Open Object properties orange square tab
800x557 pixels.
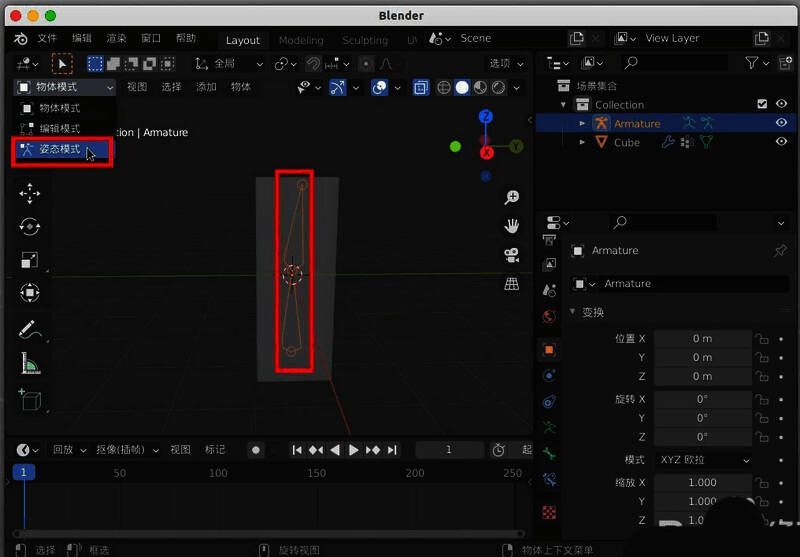(549, 350)
